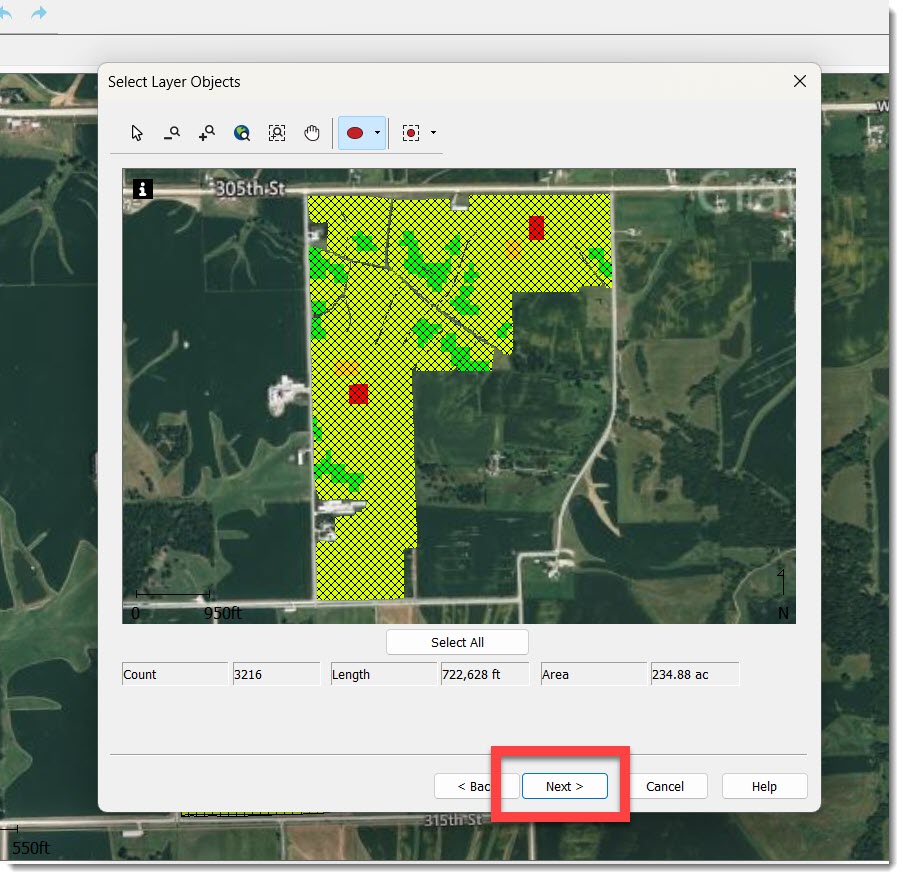Click the zoom out magnifier tool
The height and width of the screenshot is (879, 904).
[172, 133]
